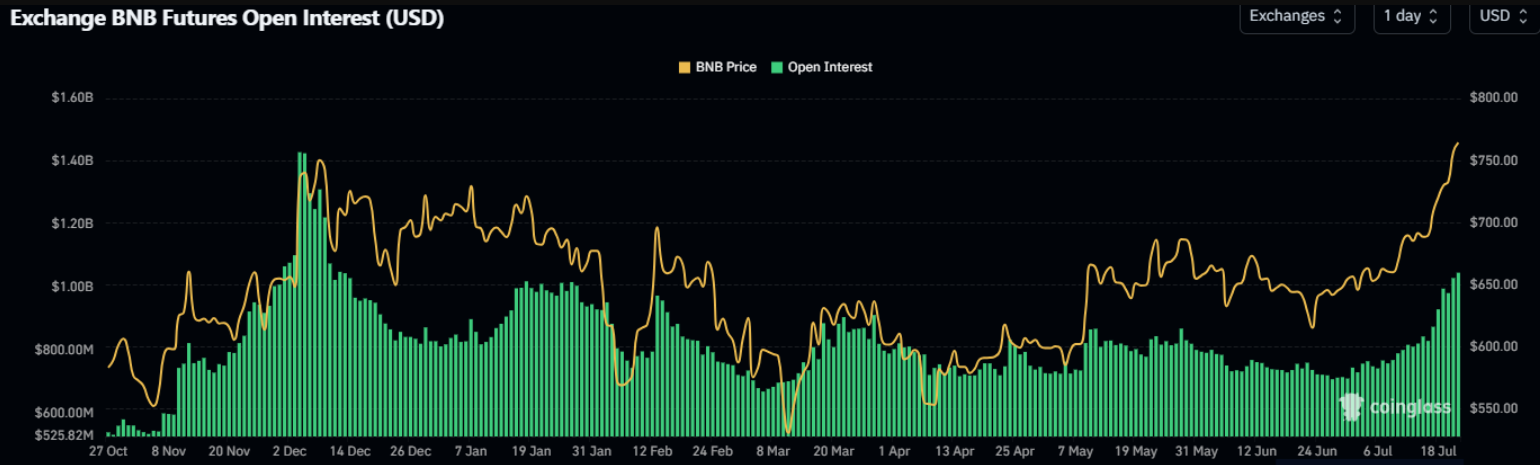1540x465 pixels.
Task: Click the 24 Jun date label
Action: (1317, 452)
